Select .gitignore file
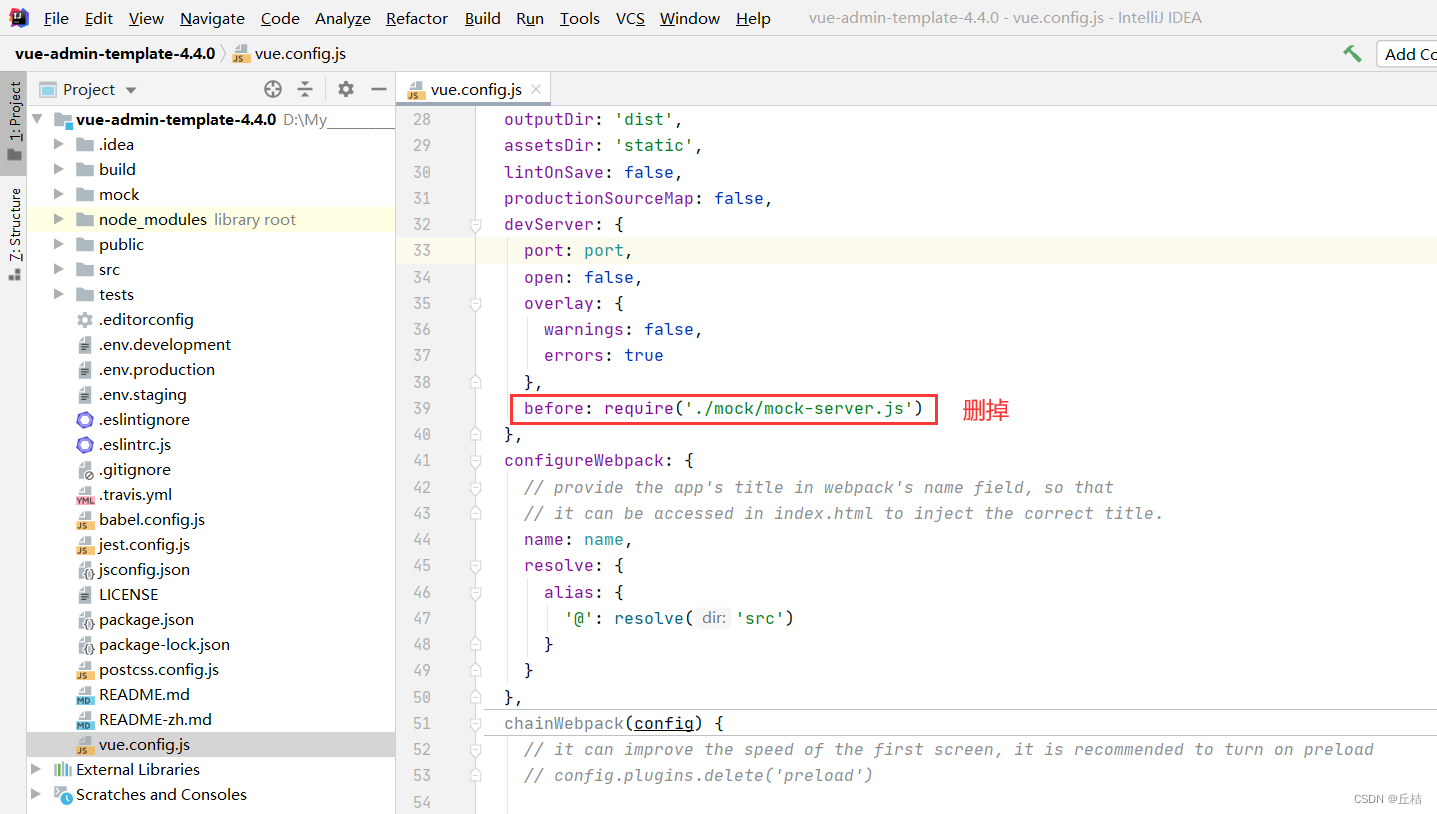The image size is (1437, 814). tap(134, 469)
